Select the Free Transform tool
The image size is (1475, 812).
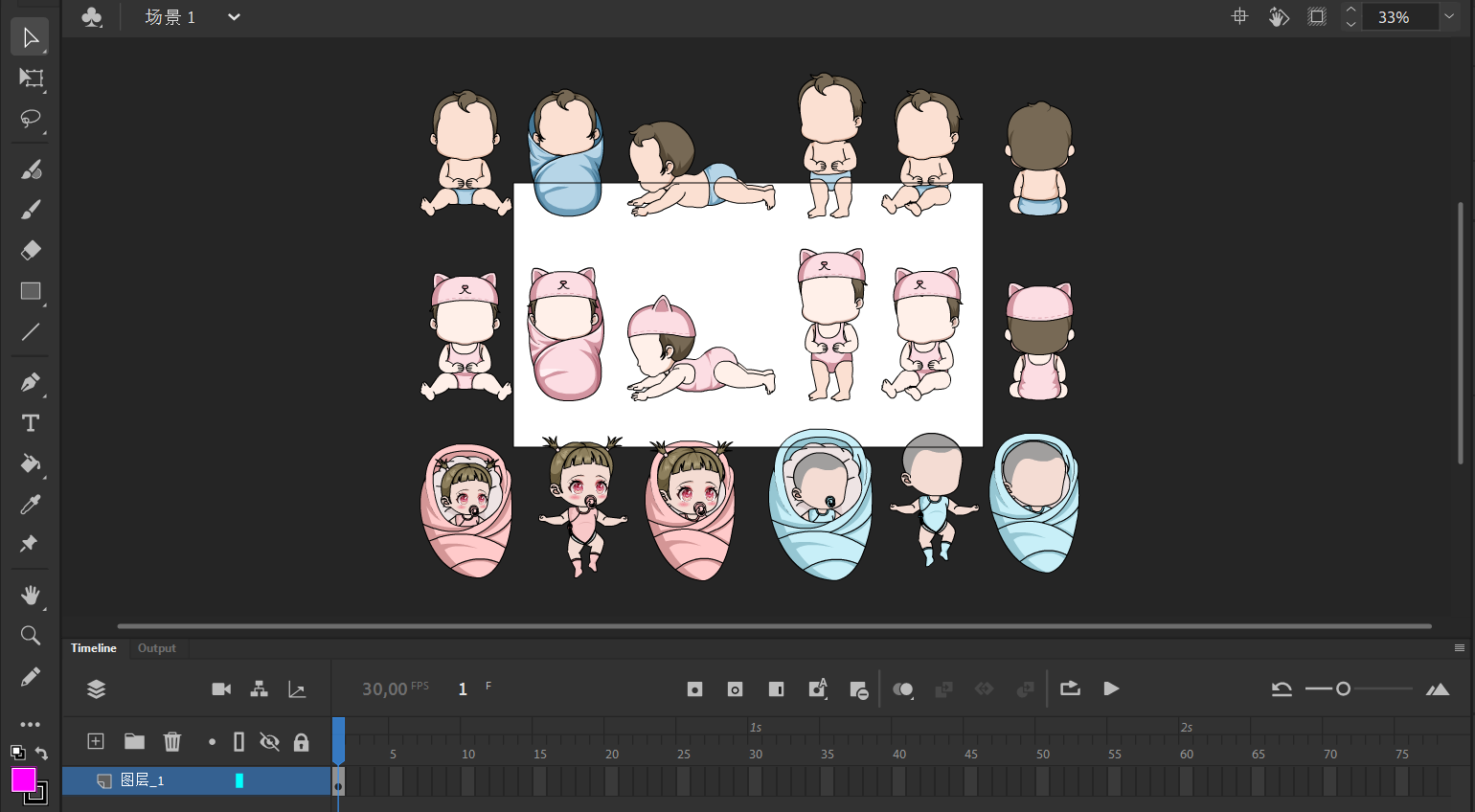[31, 79]
